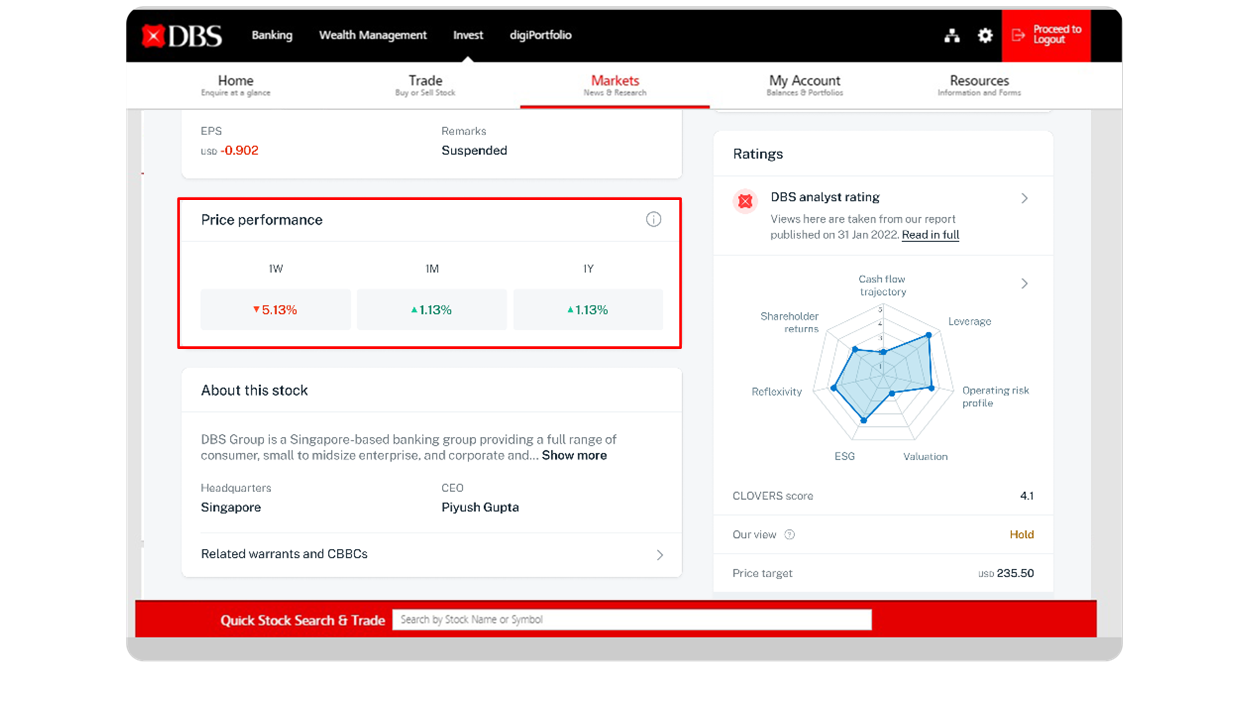This screenshot has width=1250, height=720.
Task: Click Our view help icon
Action: coord(790,535)
